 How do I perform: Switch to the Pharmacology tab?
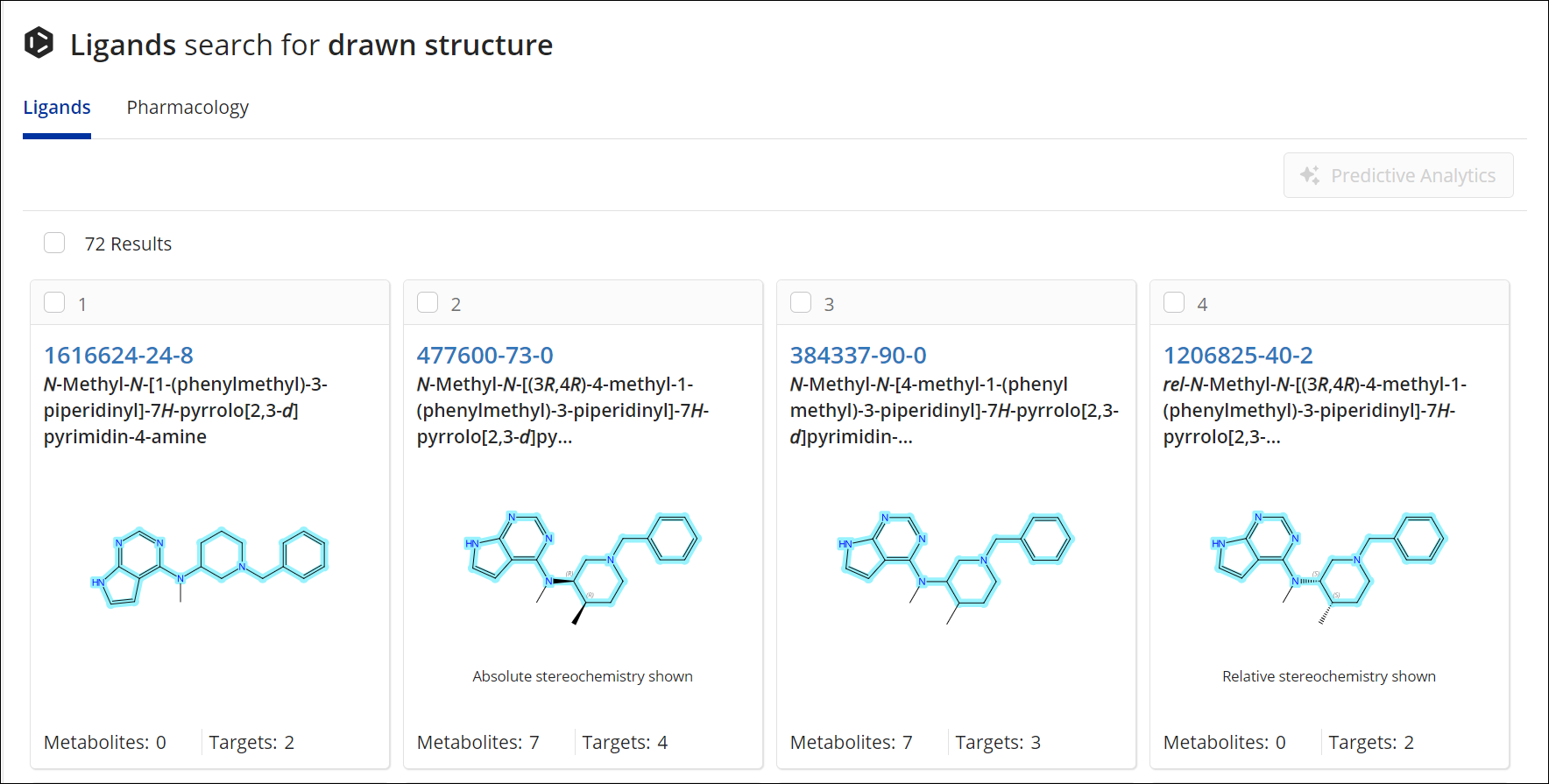(187, 108)
